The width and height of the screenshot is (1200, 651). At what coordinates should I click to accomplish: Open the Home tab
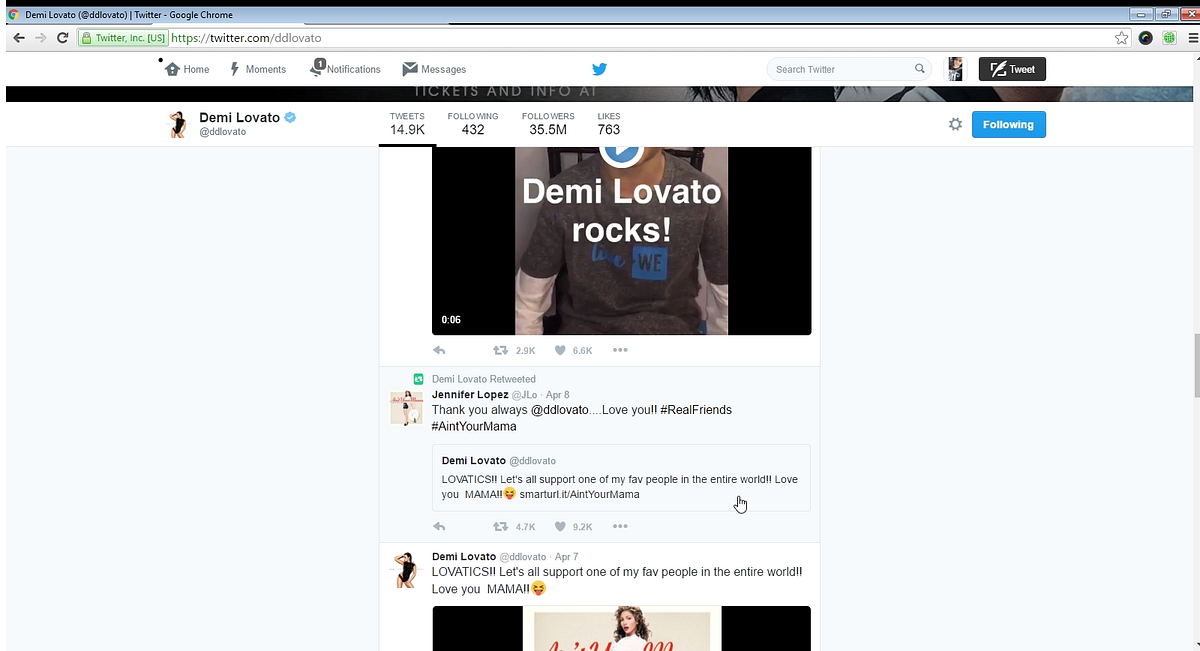pyautogui.click(x=187, y=69)
